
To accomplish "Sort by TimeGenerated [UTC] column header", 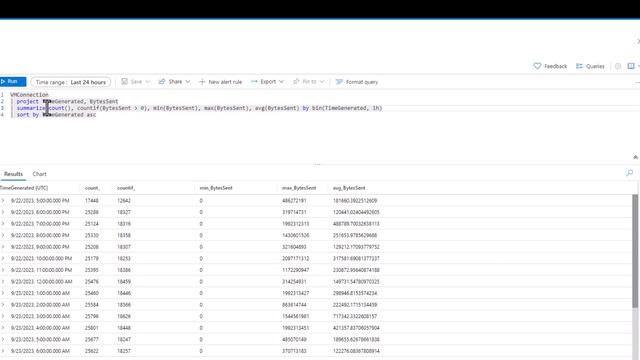I will pyautogui.click(x=24, y=188).
